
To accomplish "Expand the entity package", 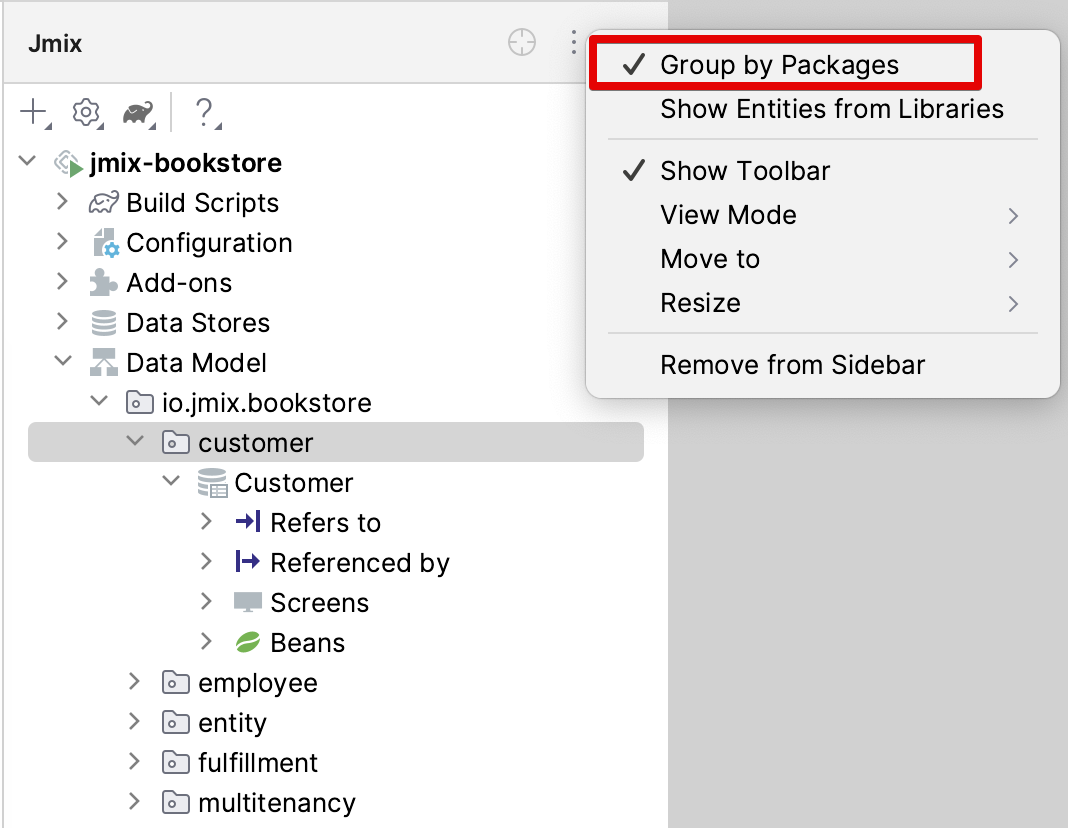I will [x=134, y=721].
